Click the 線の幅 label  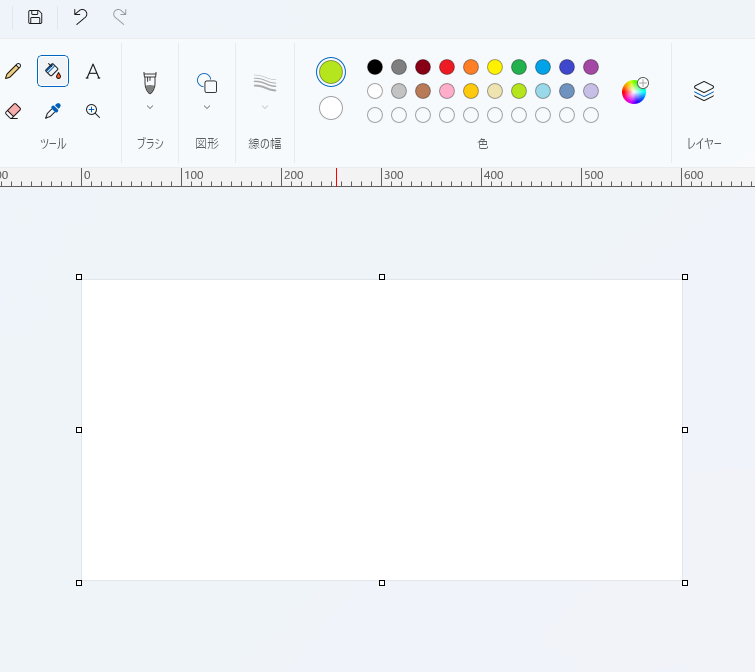pos(265,143)
